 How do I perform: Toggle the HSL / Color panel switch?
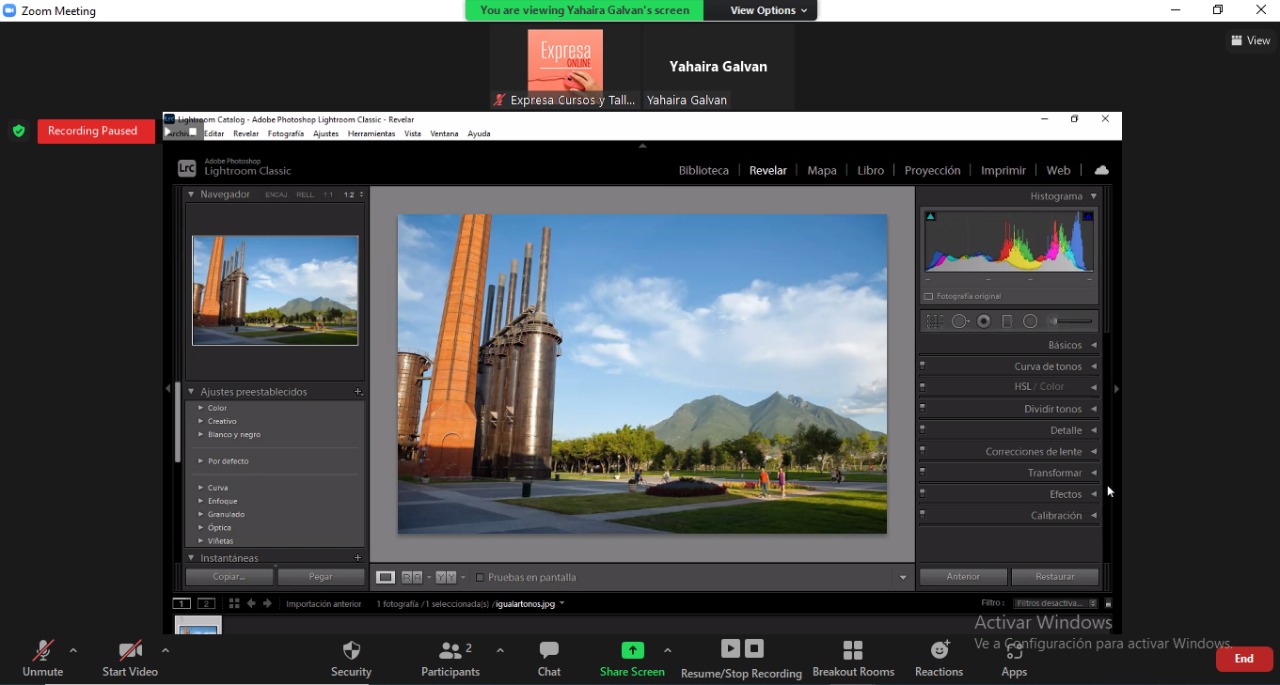(922, 386)
